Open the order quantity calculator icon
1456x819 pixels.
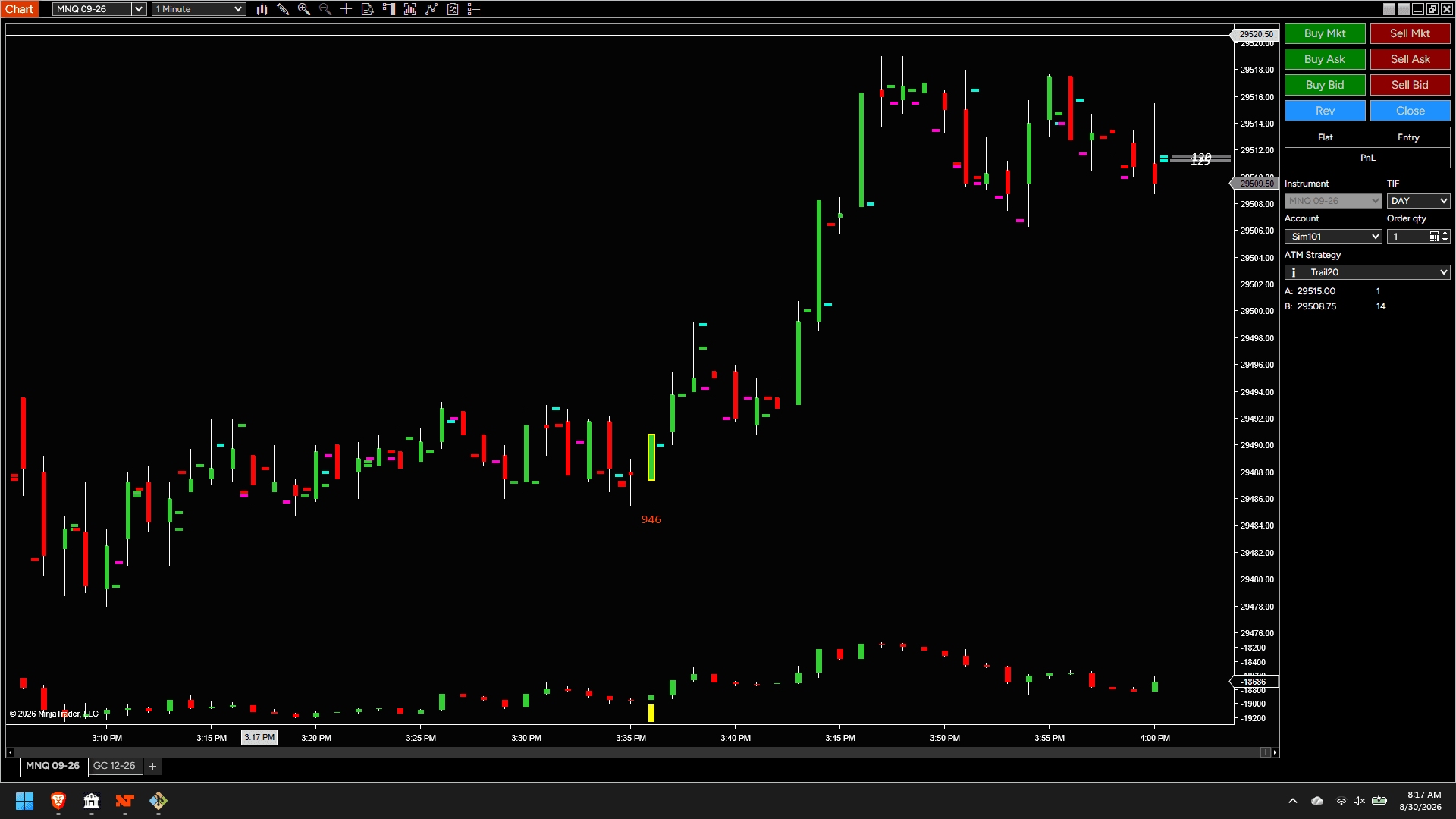point(1434,237)
